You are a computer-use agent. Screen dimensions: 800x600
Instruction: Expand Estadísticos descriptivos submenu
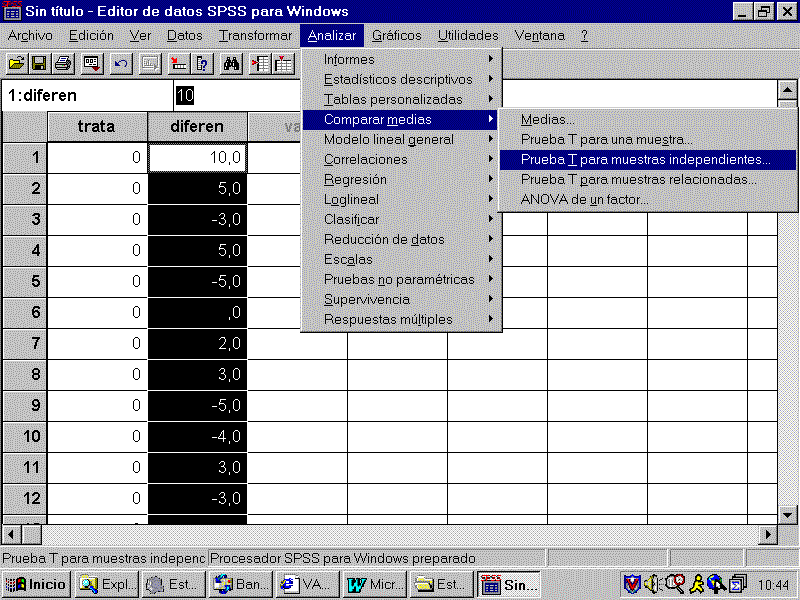click(x=402, y=80)
